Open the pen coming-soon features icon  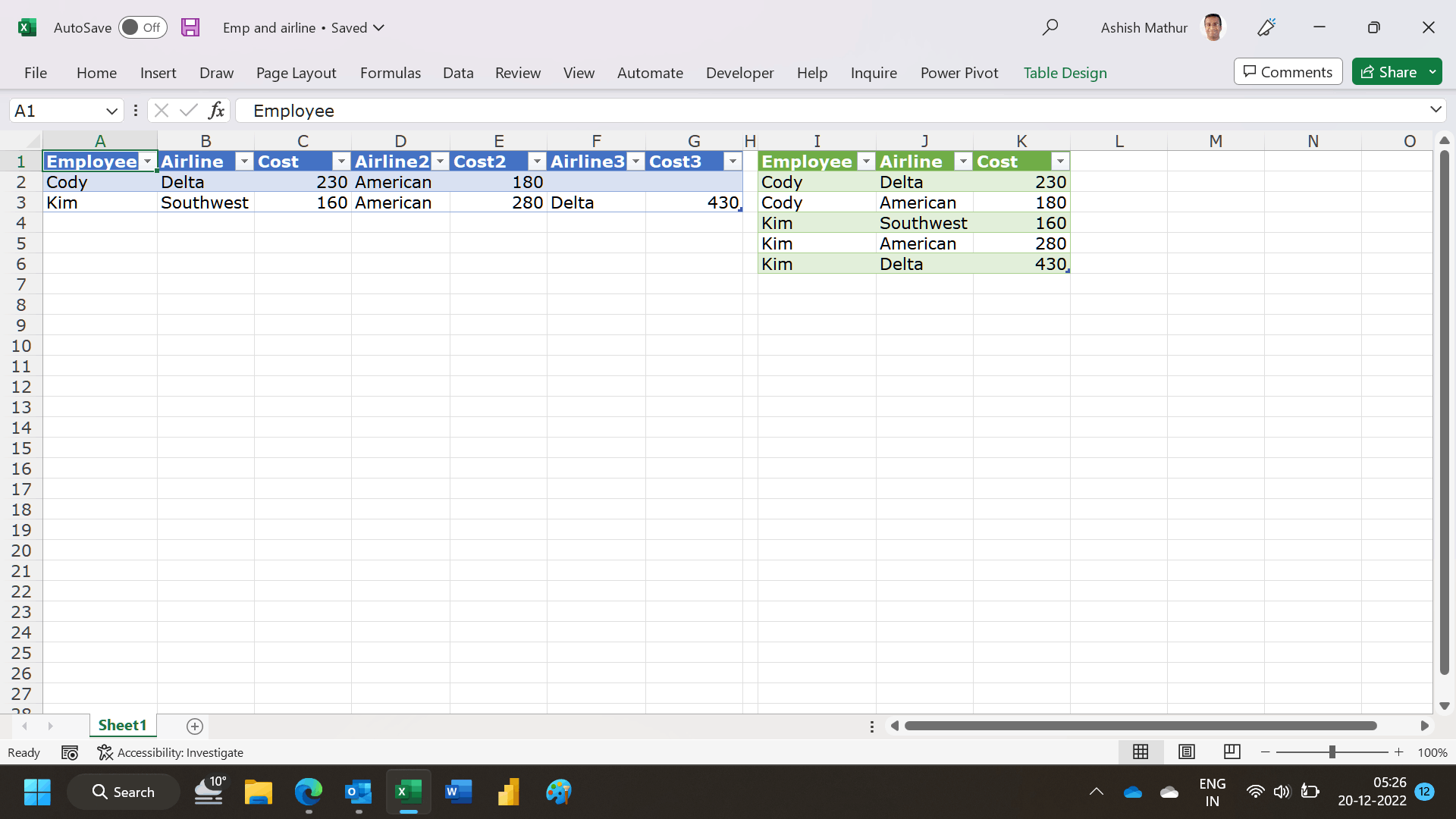point(1266,27)
